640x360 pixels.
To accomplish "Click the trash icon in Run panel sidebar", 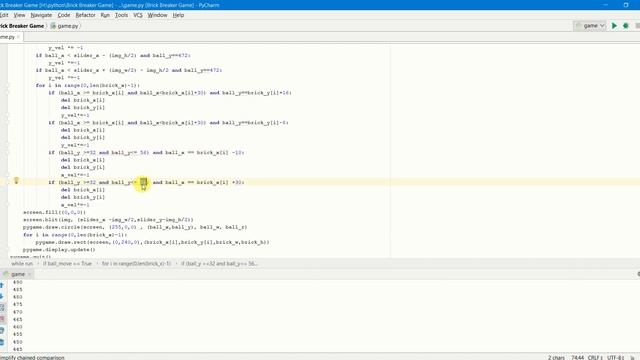I will 2,342.
